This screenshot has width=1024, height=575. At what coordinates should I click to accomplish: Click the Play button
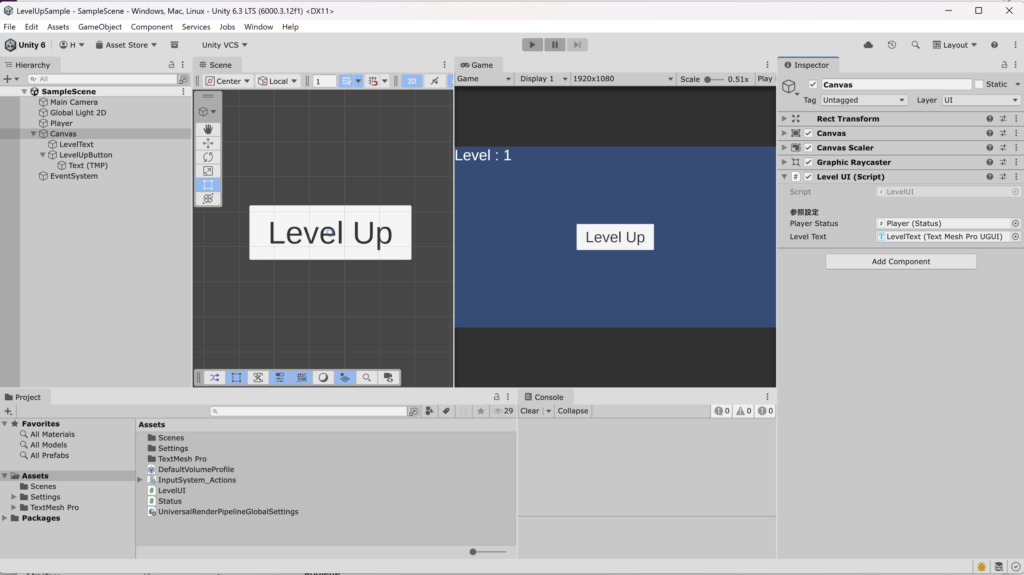(x=532, y=45)
